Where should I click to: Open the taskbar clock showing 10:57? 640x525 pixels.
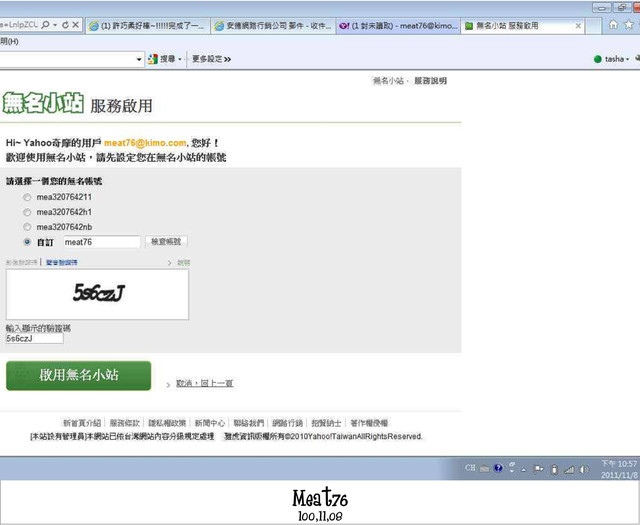[619, 469]
